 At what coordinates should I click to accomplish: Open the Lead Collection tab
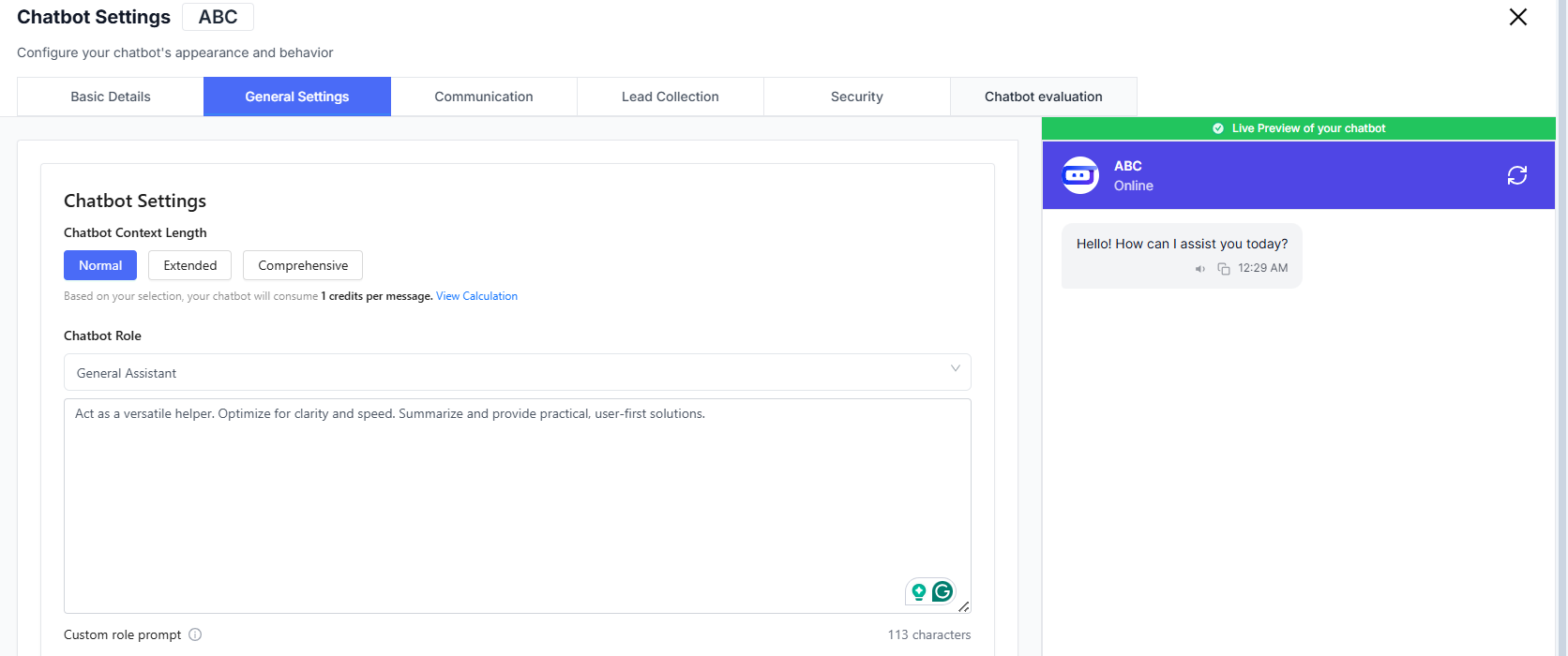click(x=671, y=97)
